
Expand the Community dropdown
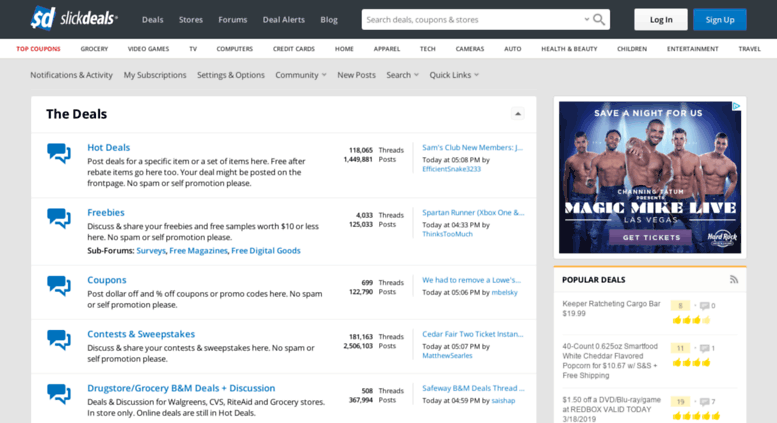coord(301,75)
